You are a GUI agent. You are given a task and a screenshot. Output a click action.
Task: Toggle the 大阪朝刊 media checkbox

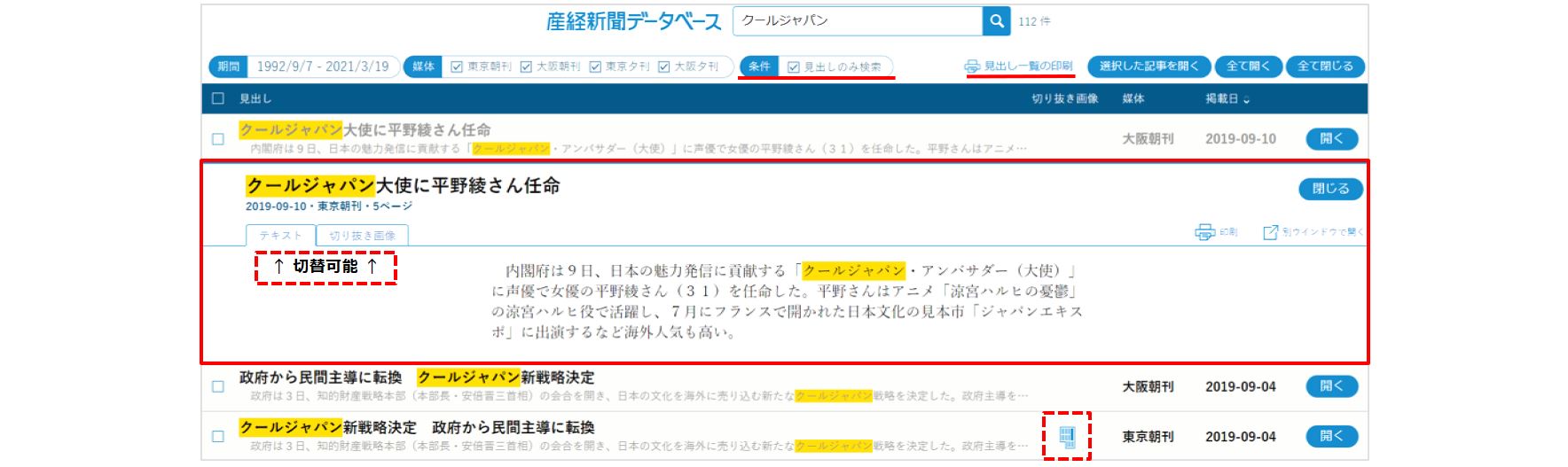click(x=526, y=66)
